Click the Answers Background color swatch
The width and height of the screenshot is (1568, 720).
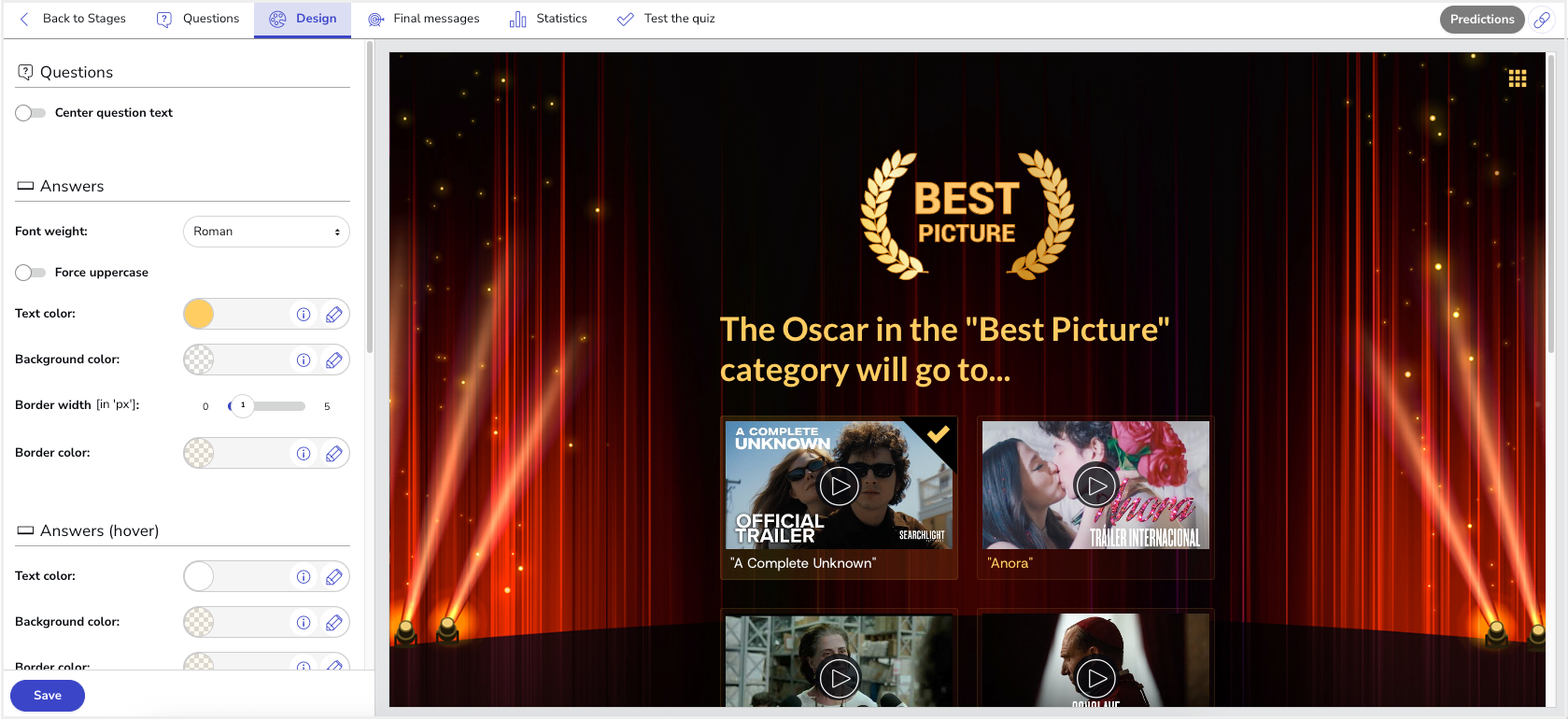point(199,360)
